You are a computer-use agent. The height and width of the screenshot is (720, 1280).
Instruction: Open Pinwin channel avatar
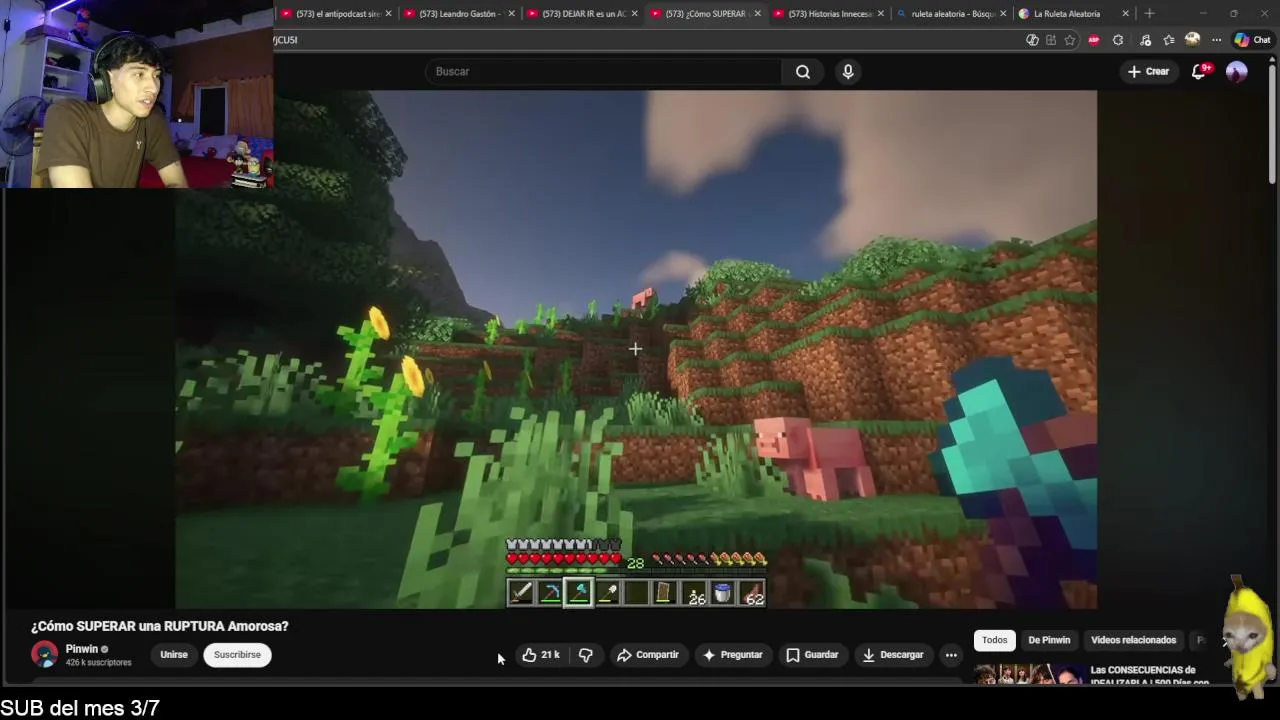click(x=44, y=655)
